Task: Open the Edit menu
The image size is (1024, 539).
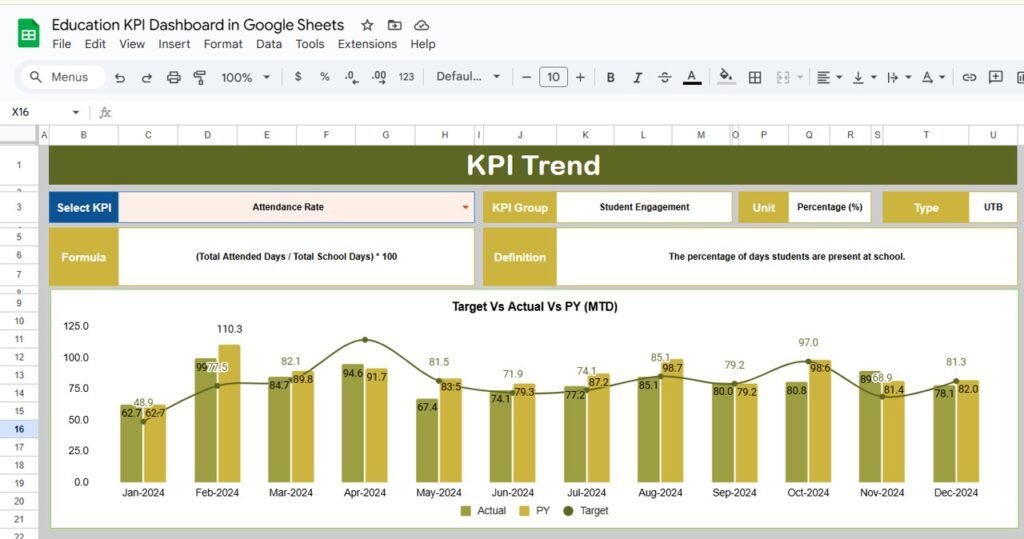Action: pos(95,44)
